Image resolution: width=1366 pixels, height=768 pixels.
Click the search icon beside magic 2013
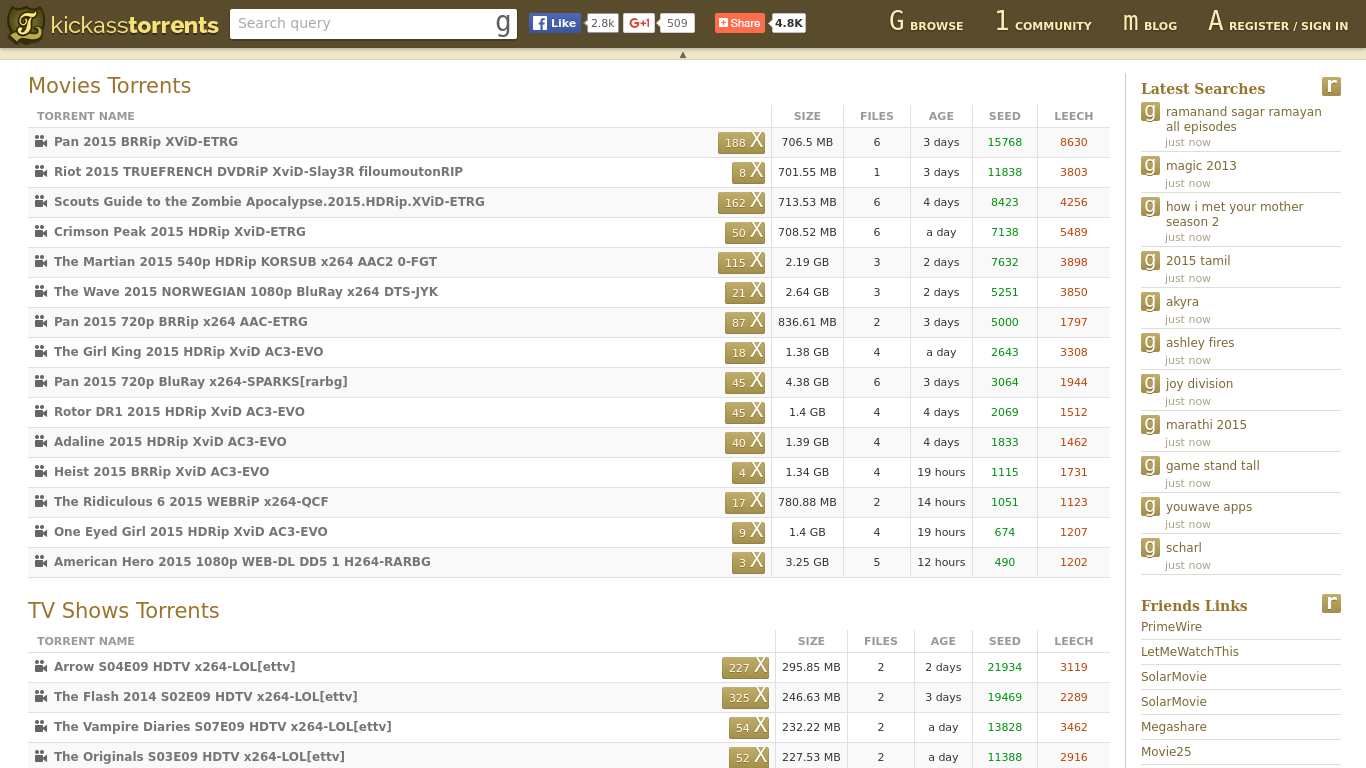coord(1150,166)
